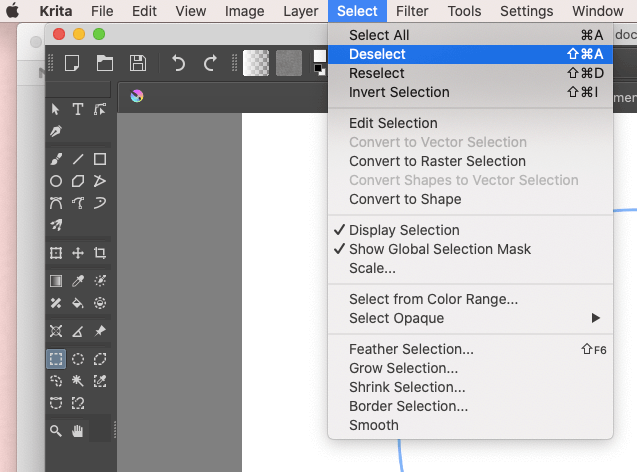637x472 pixels.
Task: Select the Rectangular Selection tool
Action: click(x=56, y=359)
